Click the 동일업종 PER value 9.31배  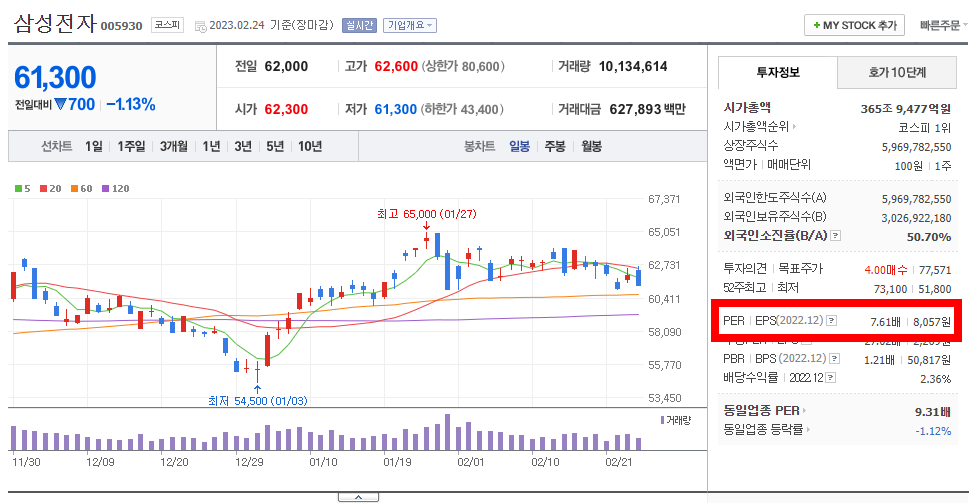933,412
